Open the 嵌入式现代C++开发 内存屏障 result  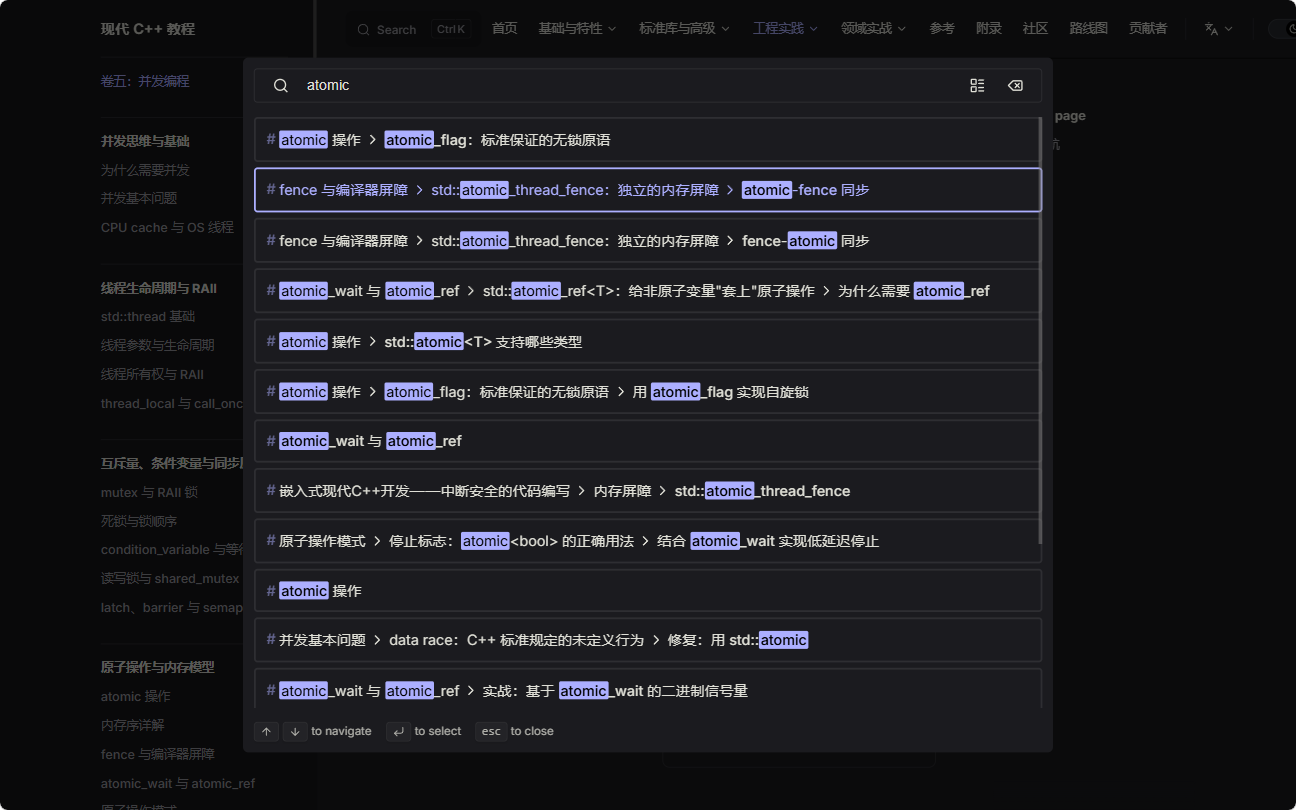click(x=647, y=491)
